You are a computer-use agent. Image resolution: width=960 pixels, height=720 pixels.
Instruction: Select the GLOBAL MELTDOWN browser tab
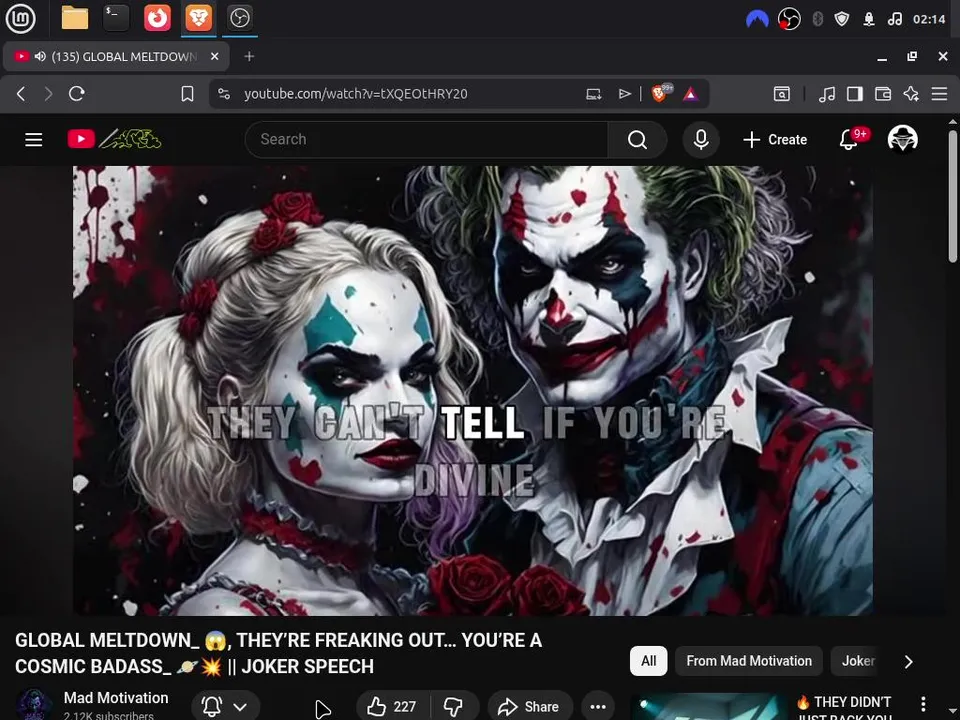tap(116, 57)
